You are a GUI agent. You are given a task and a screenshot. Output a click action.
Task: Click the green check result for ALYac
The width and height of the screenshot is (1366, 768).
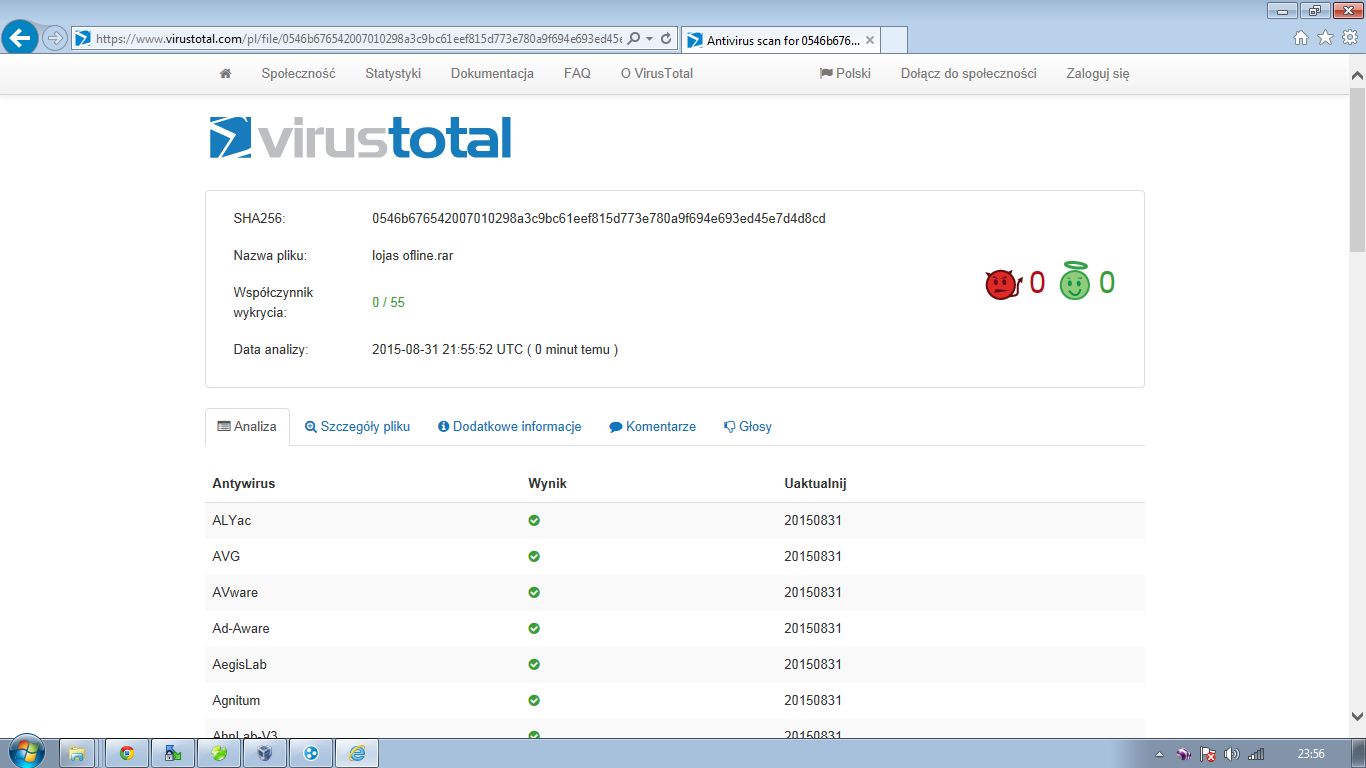[x=534, y=520]
